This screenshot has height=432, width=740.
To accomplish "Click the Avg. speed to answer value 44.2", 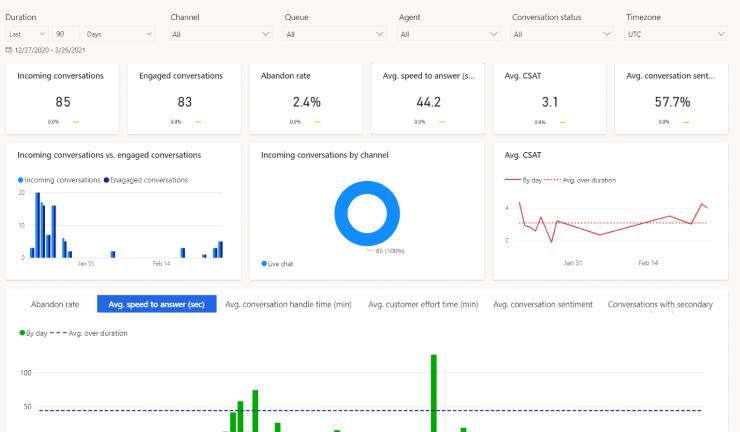I will click(428, 102).
